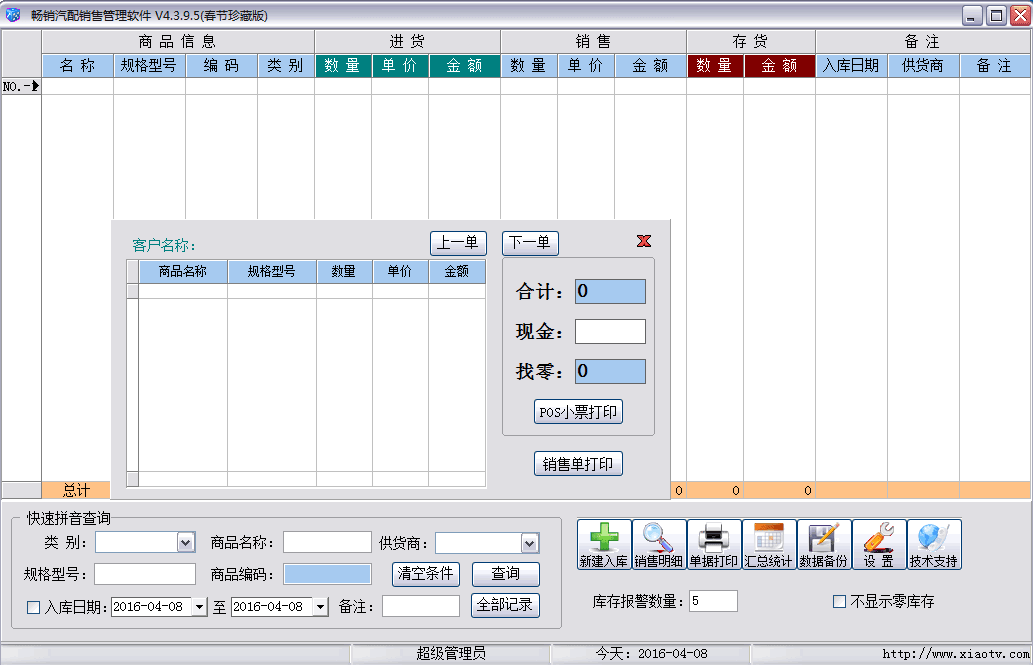Open 销售明细 with the magnifier icon
Viewport: 1033px width, 665px height.
pyautogui.click(x=659, y=543)
